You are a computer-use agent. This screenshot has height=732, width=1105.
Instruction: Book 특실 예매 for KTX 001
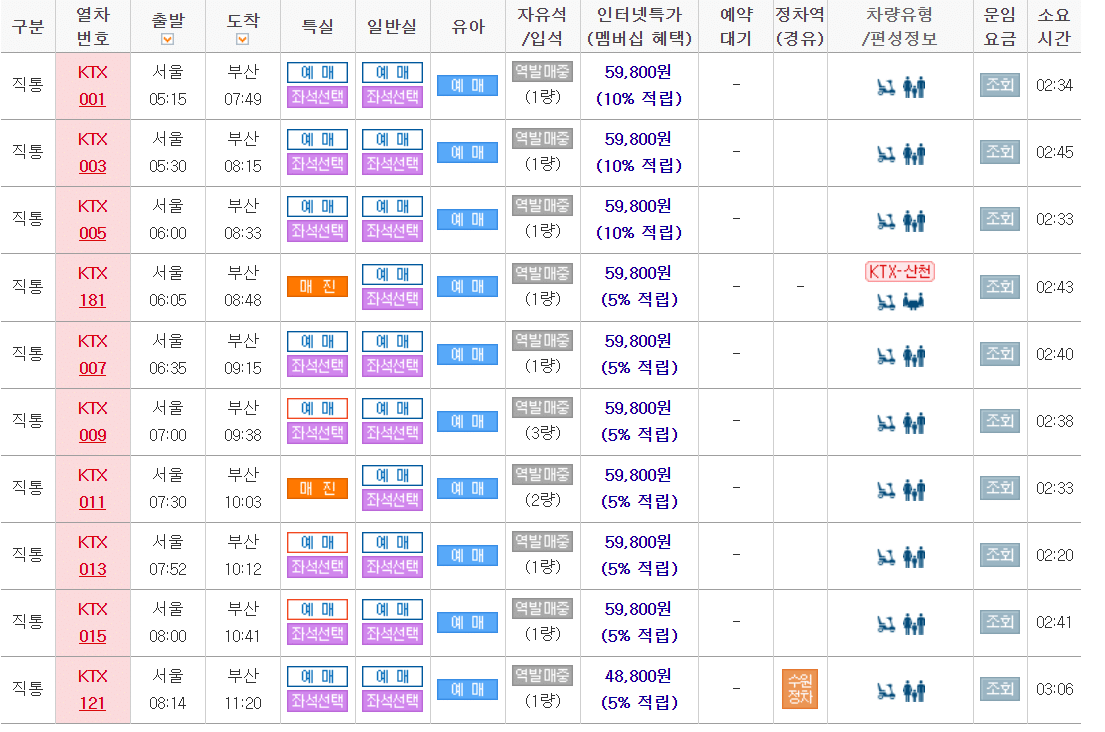click(x=317, y=73)
